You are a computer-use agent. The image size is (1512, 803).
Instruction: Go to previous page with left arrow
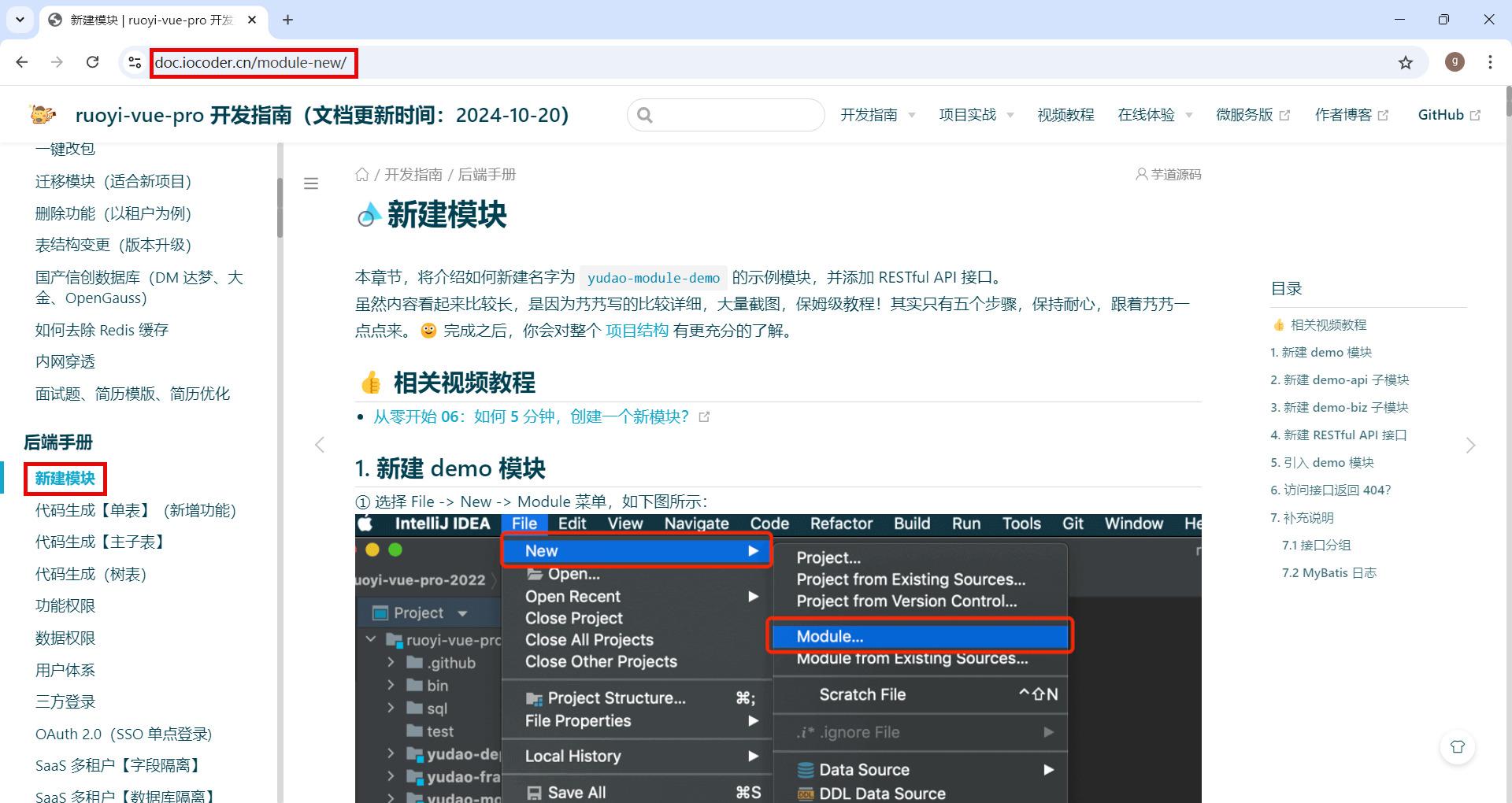pos(320,445)
